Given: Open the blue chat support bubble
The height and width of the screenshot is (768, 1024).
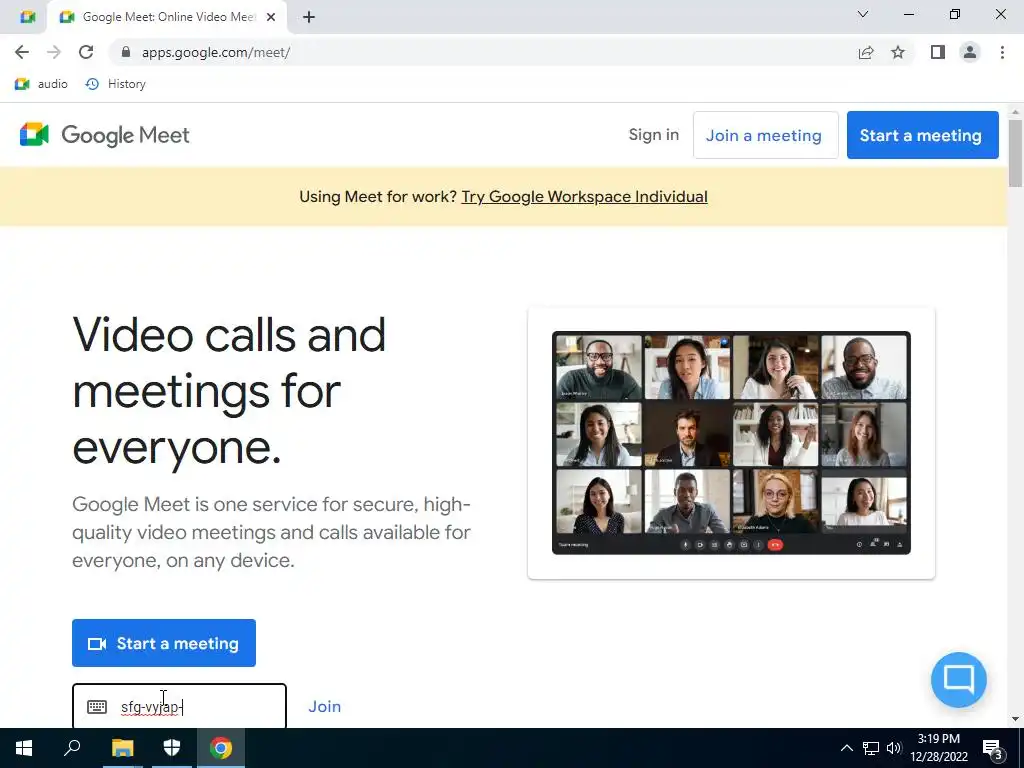Looking at the screenshot, I should 959,679.
